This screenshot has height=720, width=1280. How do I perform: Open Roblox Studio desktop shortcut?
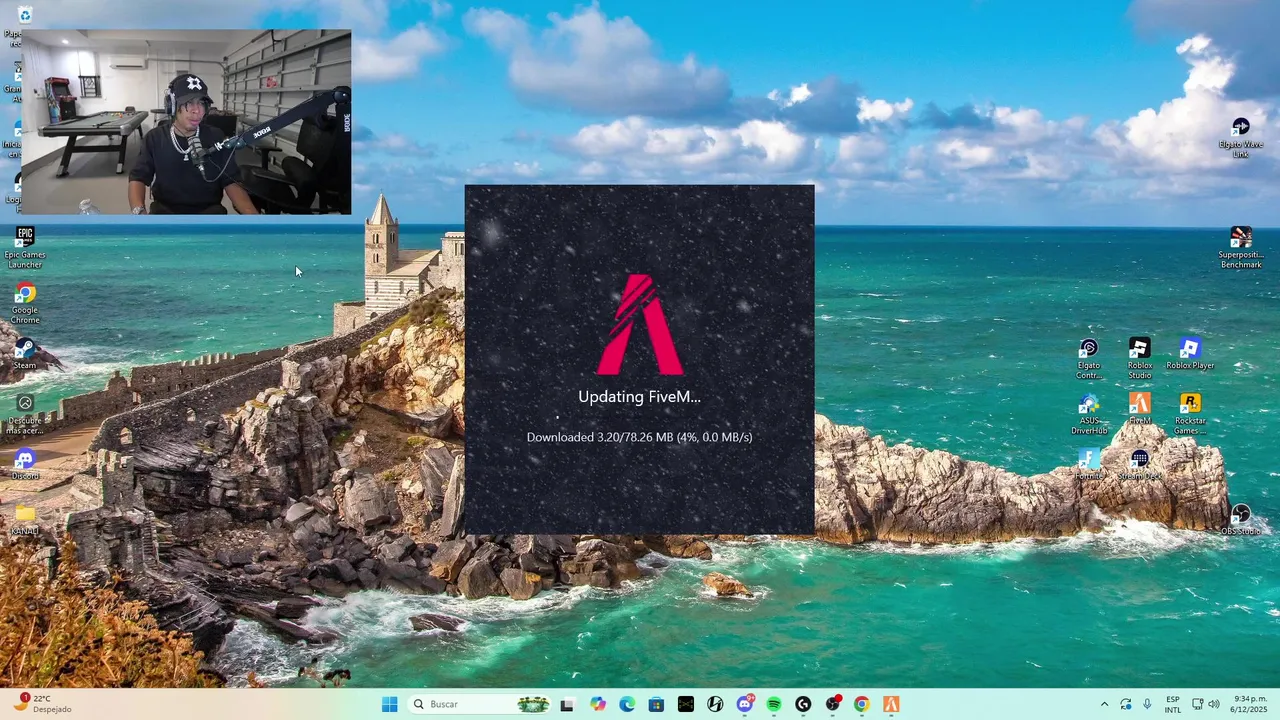pyautogui.click(x=1139, y=358)
